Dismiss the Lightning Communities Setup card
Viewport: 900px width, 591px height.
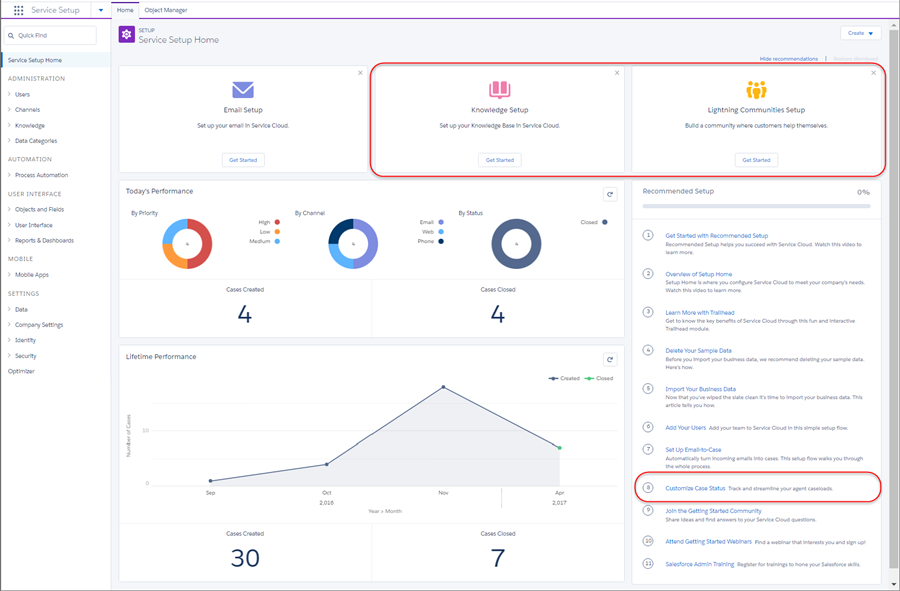tap(874, 73)
